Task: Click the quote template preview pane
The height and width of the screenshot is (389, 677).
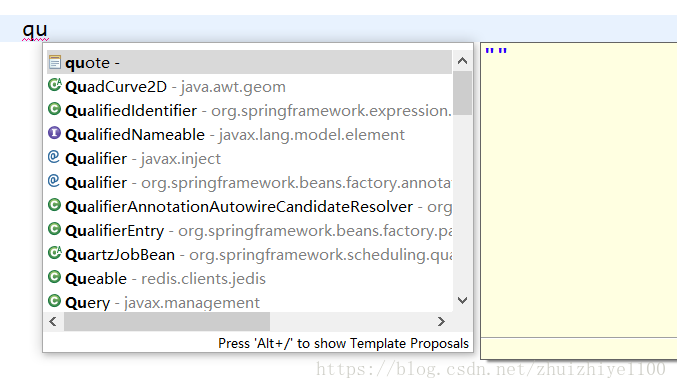Action: pyautogui.click(x=579, y=190)
